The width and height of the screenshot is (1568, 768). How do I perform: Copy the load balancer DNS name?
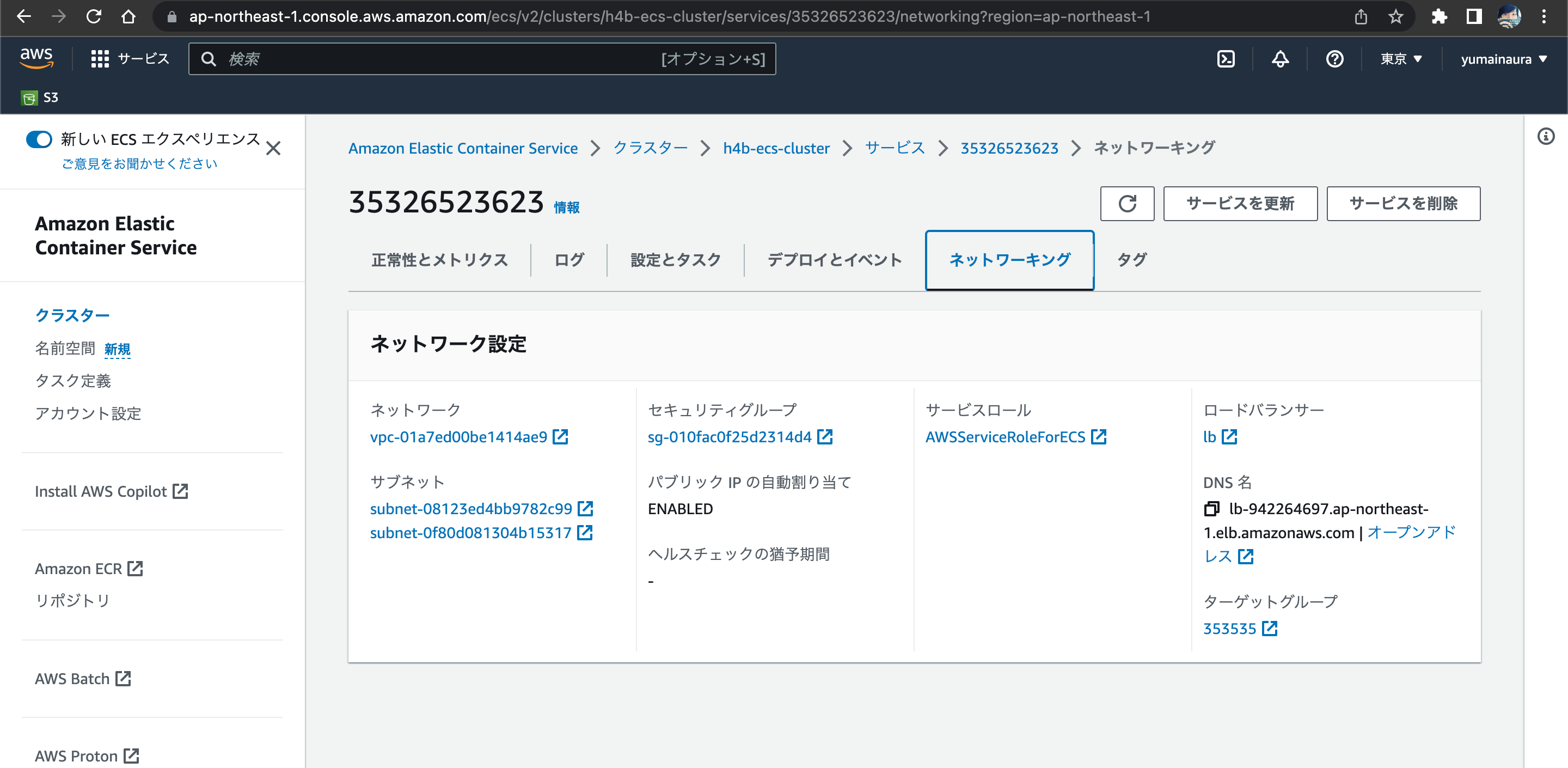click(1211, 509)
